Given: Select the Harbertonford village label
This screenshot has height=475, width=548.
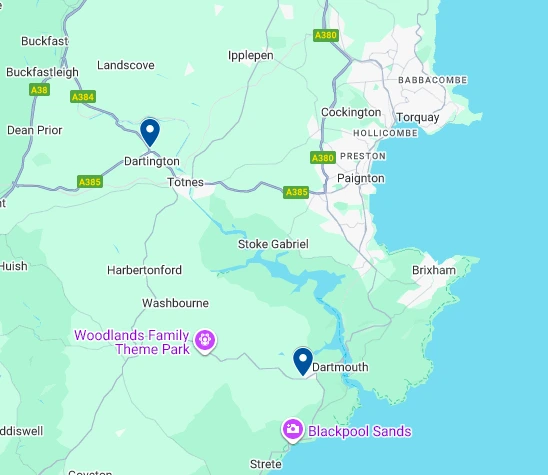Looking at the screenshot, I should tap(144, 270).
